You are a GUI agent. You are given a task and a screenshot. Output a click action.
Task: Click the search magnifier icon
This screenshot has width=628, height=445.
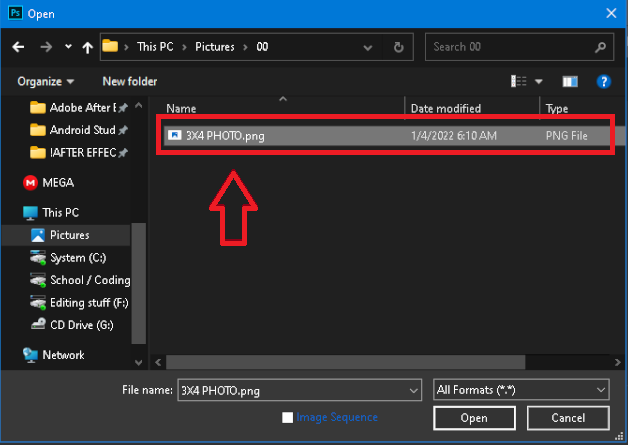[x=600, y=47]
